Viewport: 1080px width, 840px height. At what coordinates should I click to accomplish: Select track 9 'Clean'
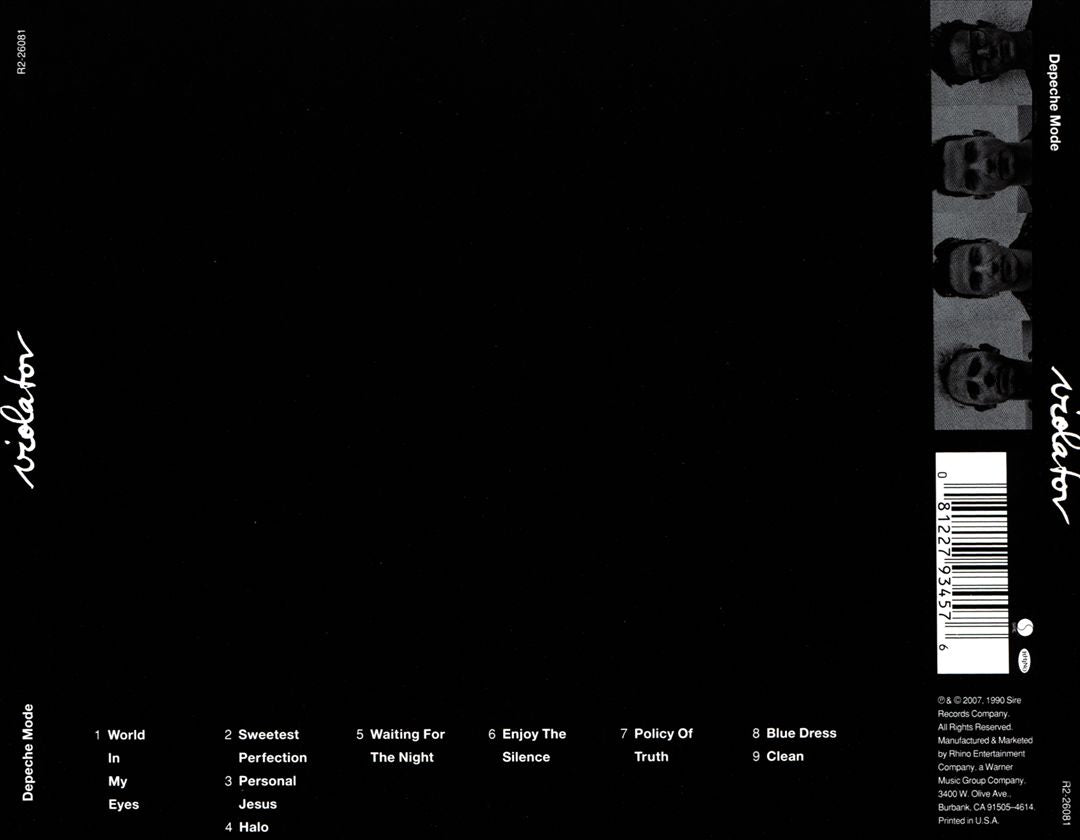[x=785, y=756]
